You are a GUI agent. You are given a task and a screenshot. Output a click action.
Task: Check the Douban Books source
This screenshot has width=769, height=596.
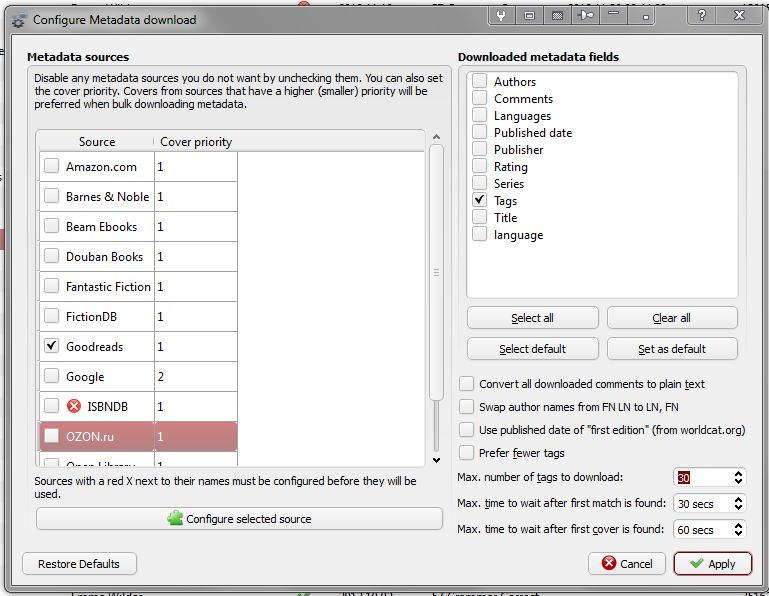51,256
